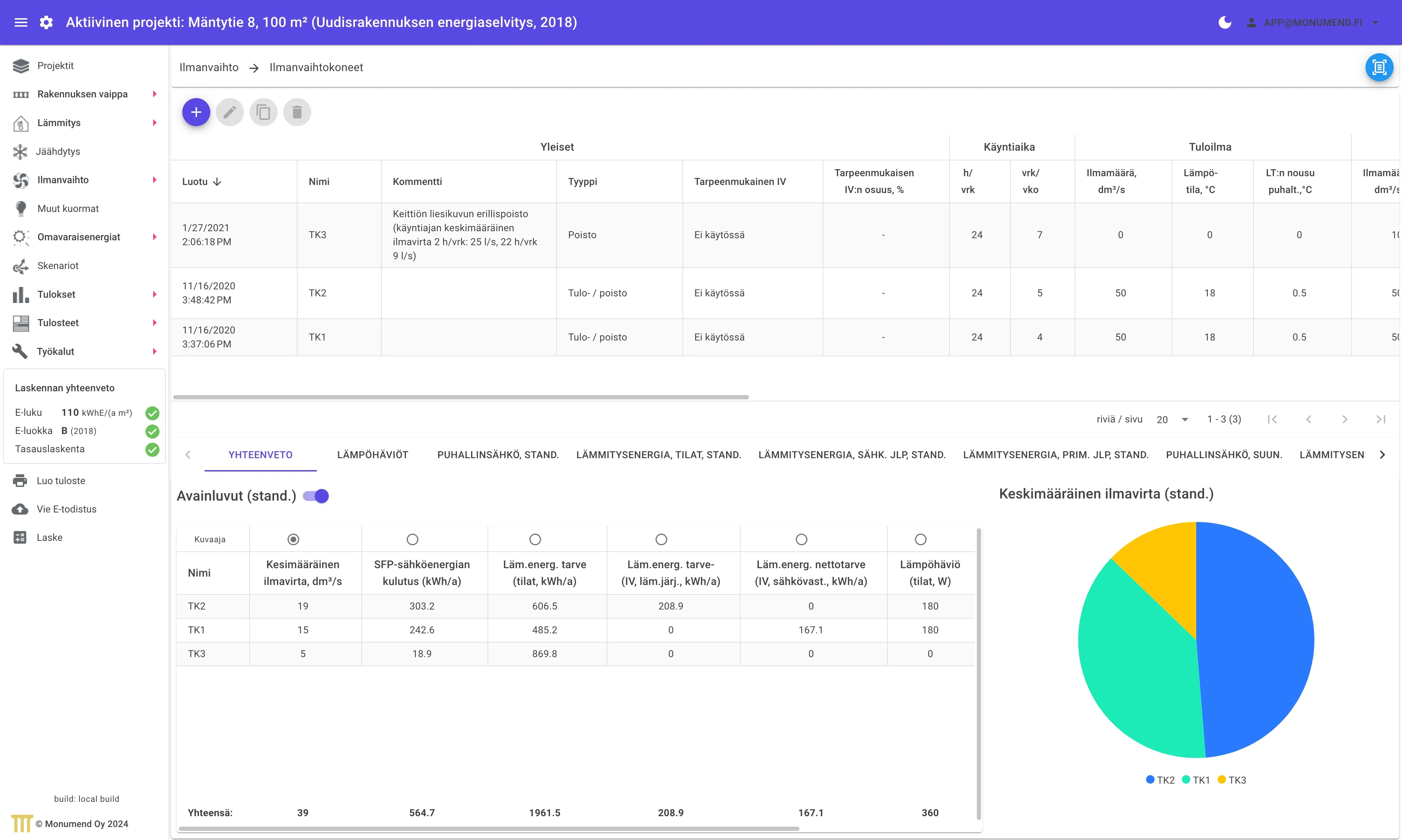Toggle the Avainluvut (stand.) switch
This screenshot has height=840, width=1402.
point(316,496)
